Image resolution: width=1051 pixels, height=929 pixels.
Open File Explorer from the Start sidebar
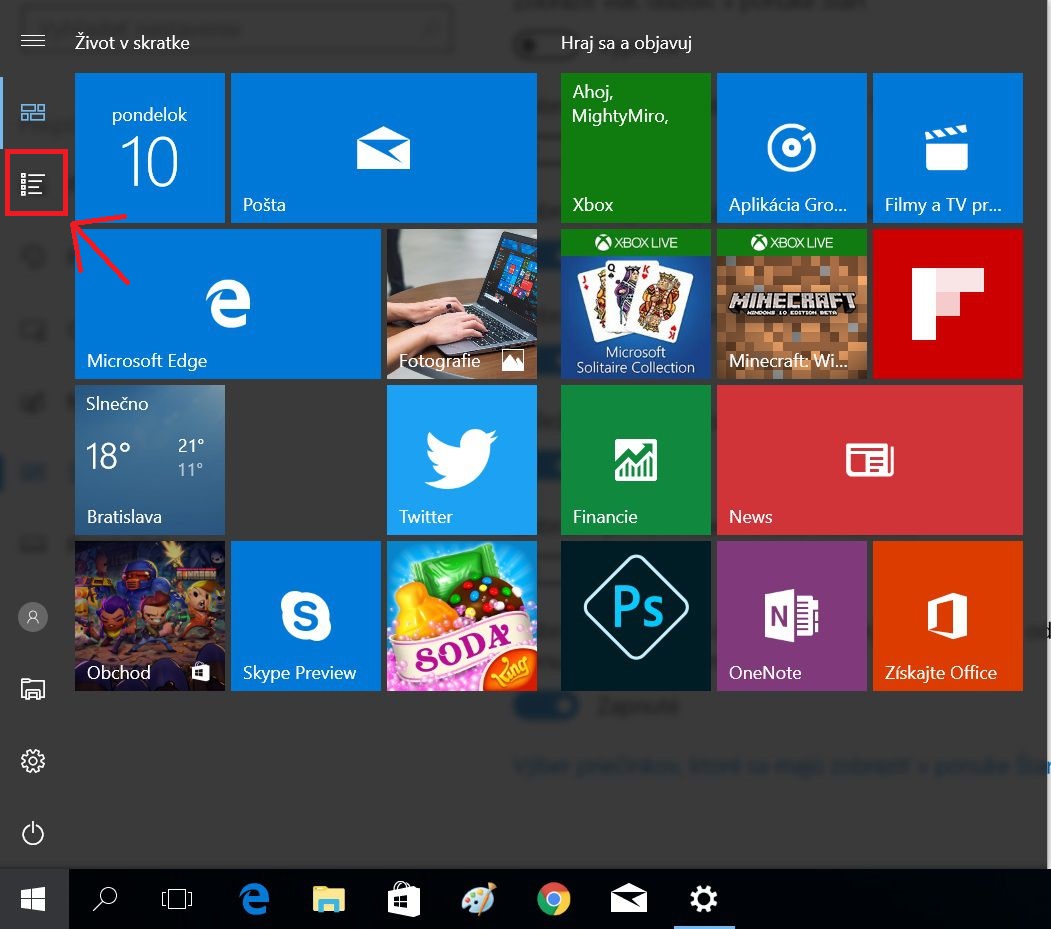pyautogui.click(x=33, y=689)
